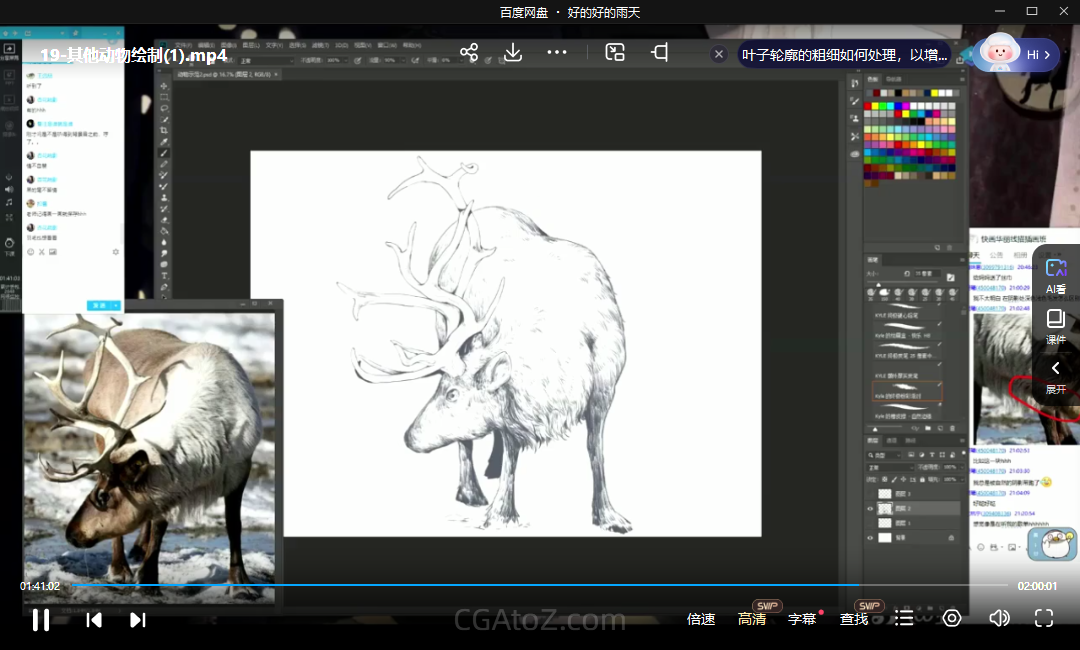Click the screenshot capture icon
1080x650 pixels.
(615, 53)
